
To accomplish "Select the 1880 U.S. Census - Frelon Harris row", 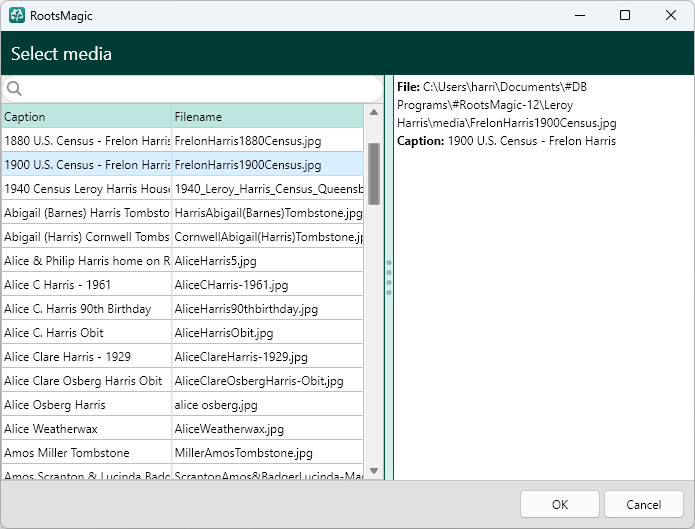I will tap(182, 141).
